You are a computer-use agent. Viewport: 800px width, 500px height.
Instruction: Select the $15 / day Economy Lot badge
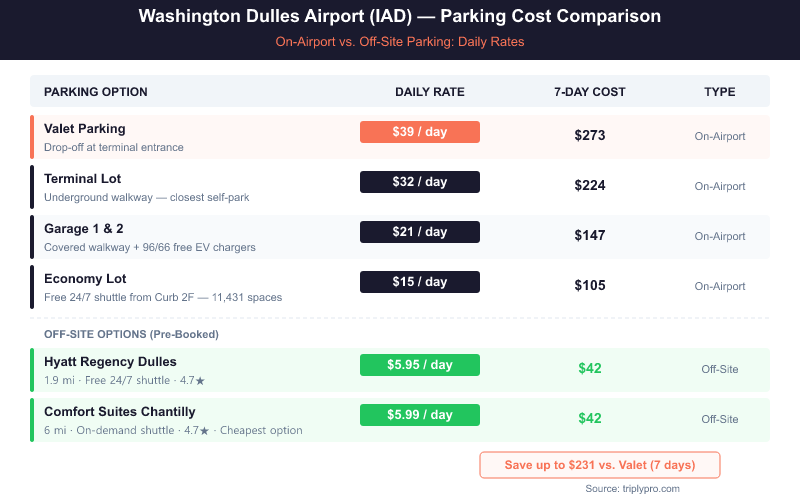click(420, 282)
